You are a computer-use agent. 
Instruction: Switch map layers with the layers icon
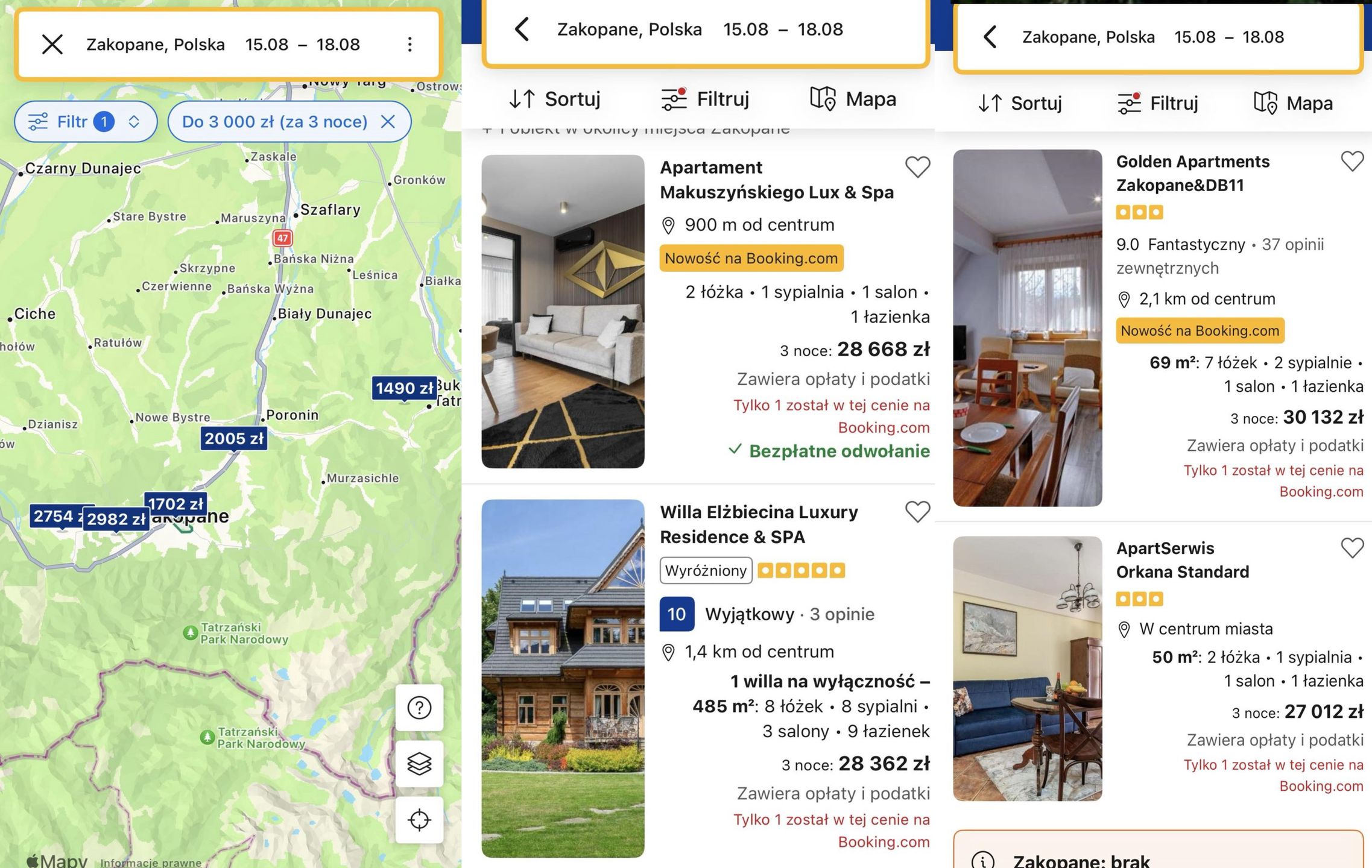point(419,764)
